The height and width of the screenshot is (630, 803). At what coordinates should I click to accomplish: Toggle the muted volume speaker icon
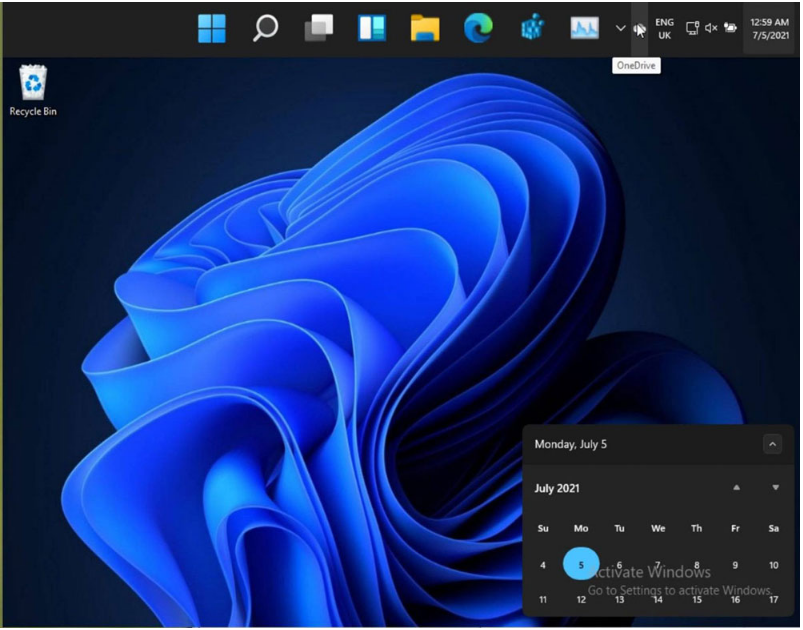click(x=711, y=28)
